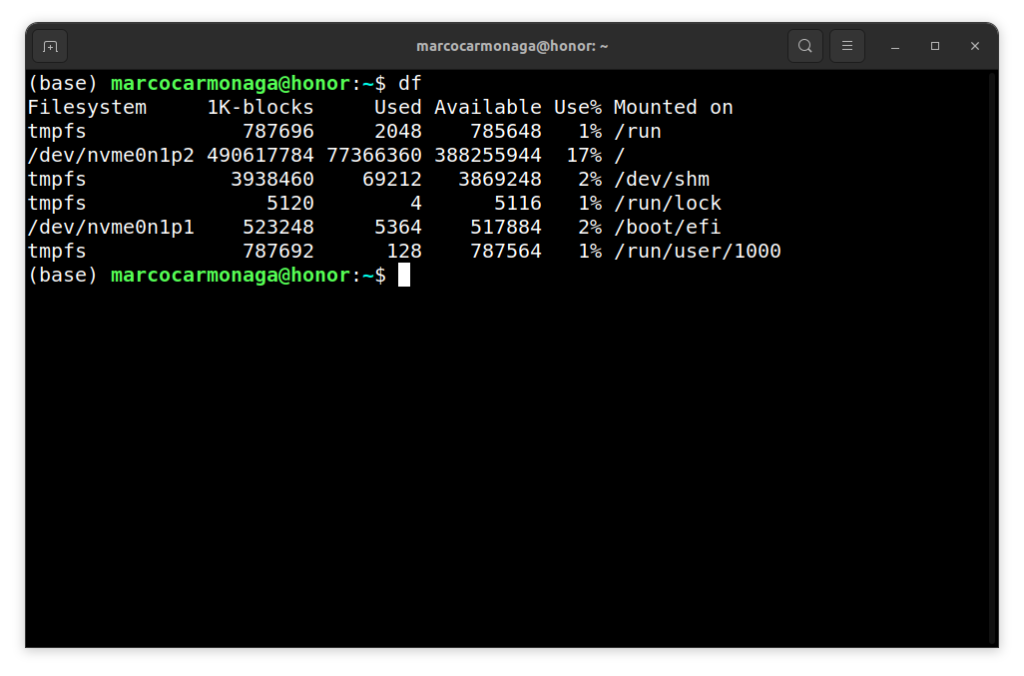Click the /boot/efi mount point
Image resolution: width=1024 pixels, height=676 pixels.
pyautogui.click(x=667, y=227)
